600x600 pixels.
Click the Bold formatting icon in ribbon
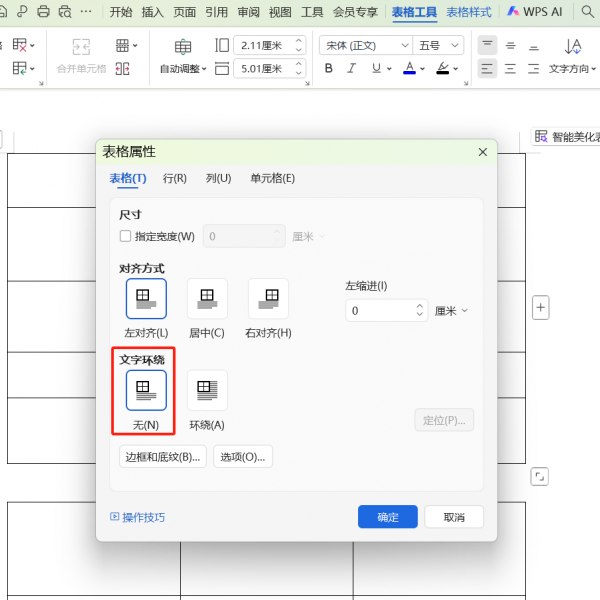[328, 68]
